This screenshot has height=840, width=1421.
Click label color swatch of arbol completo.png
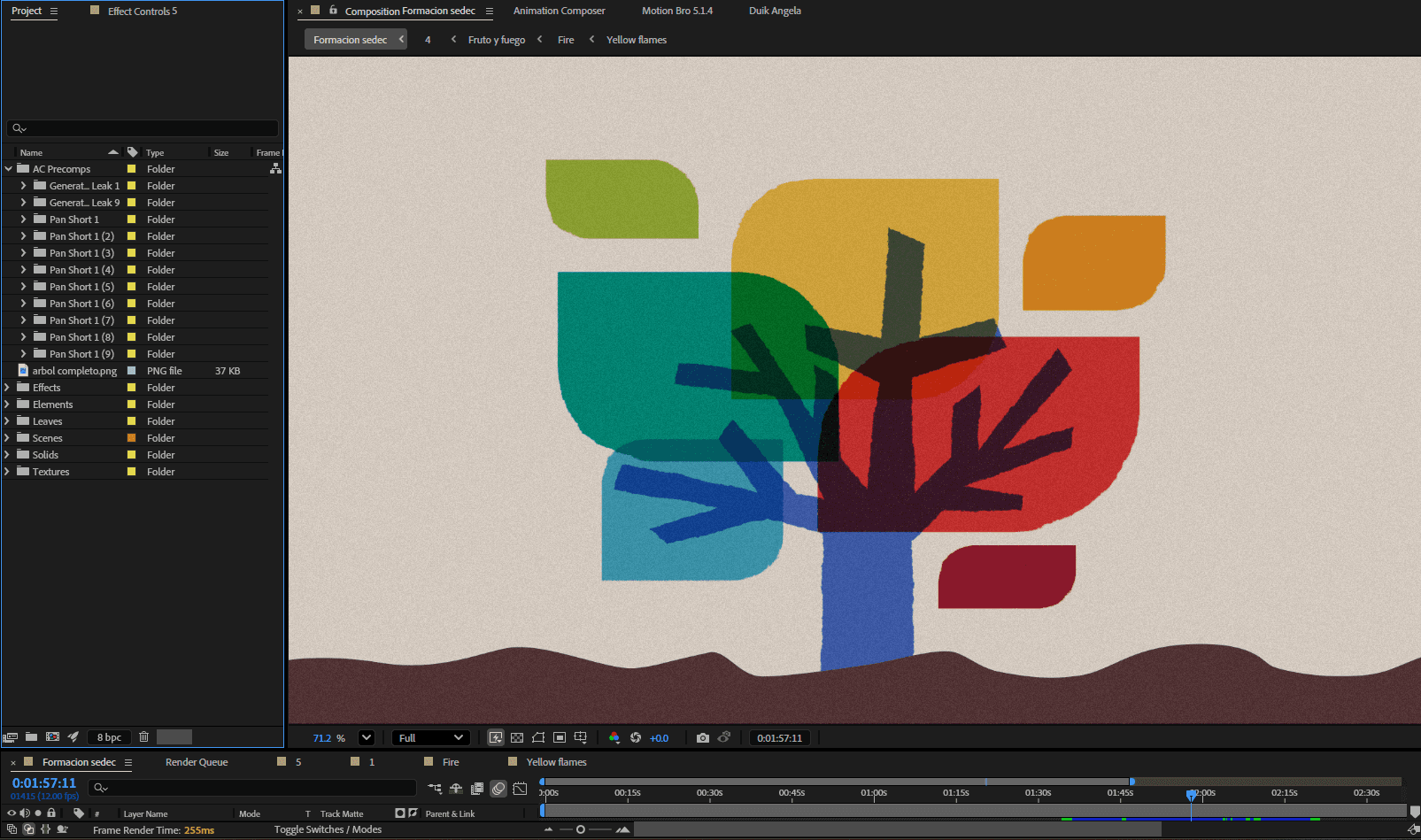coord(131,371)
